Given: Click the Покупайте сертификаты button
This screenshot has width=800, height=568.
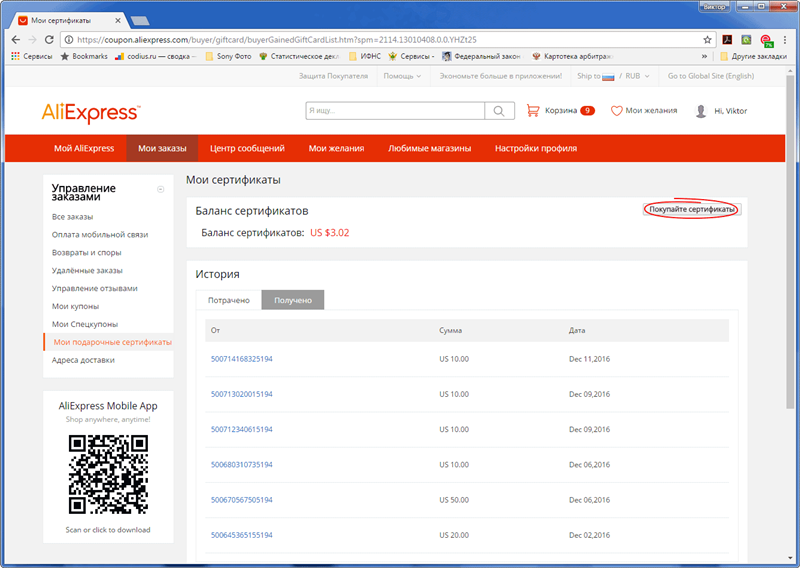Looking at the screenshot, I should [690, 209].
